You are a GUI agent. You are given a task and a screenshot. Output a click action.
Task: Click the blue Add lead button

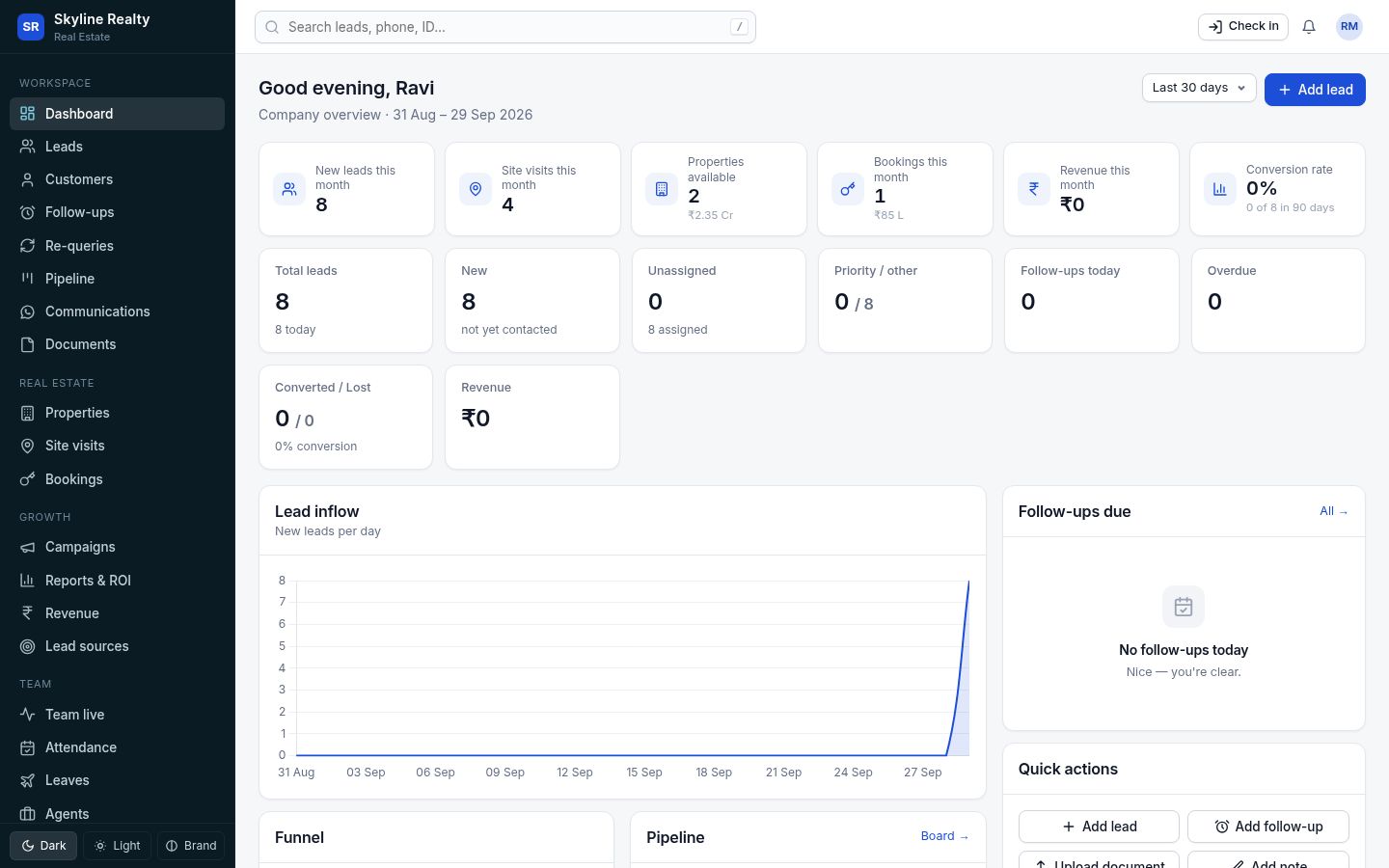(x=1315, y=90)
